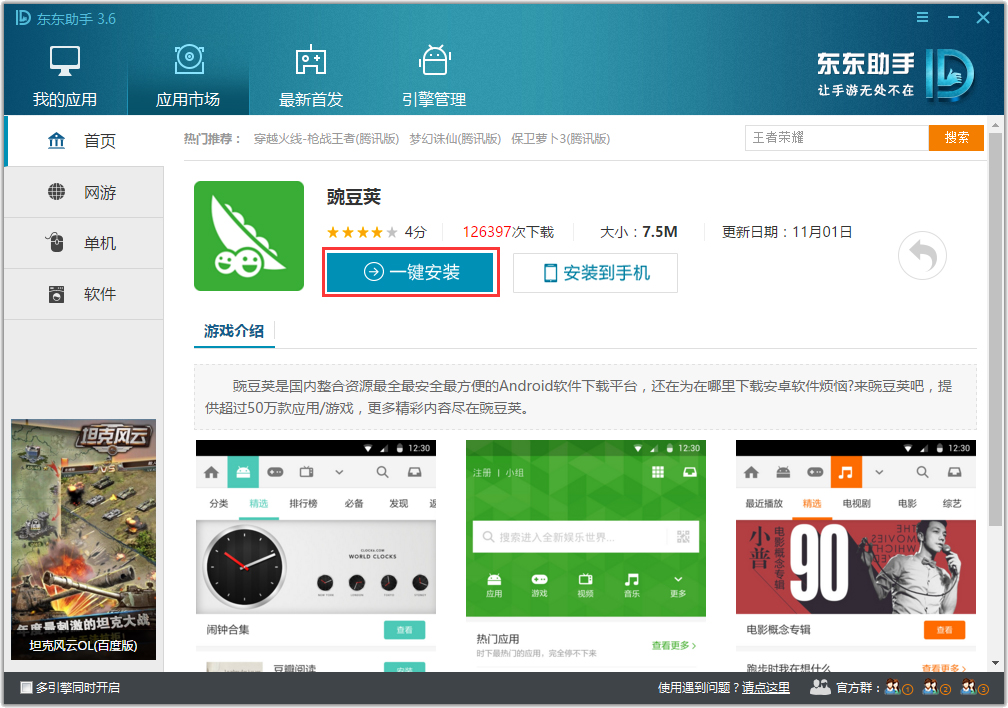Screen dimensions: 1008x708
Task: Click the 豌豆荚 app title
Action: point(354,197)
